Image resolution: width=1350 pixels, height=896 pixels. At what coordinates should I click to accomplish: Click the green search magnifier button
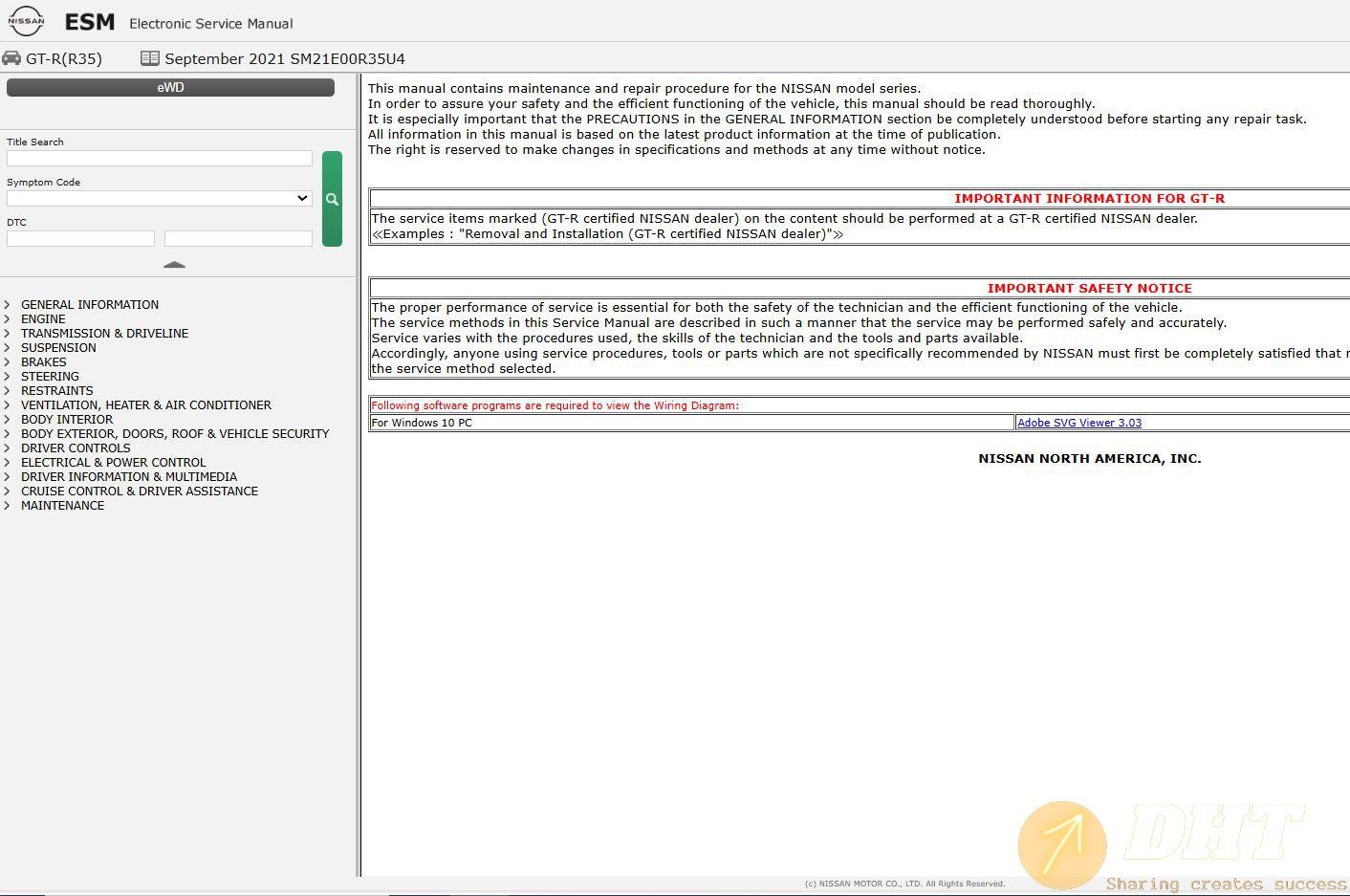332,199
